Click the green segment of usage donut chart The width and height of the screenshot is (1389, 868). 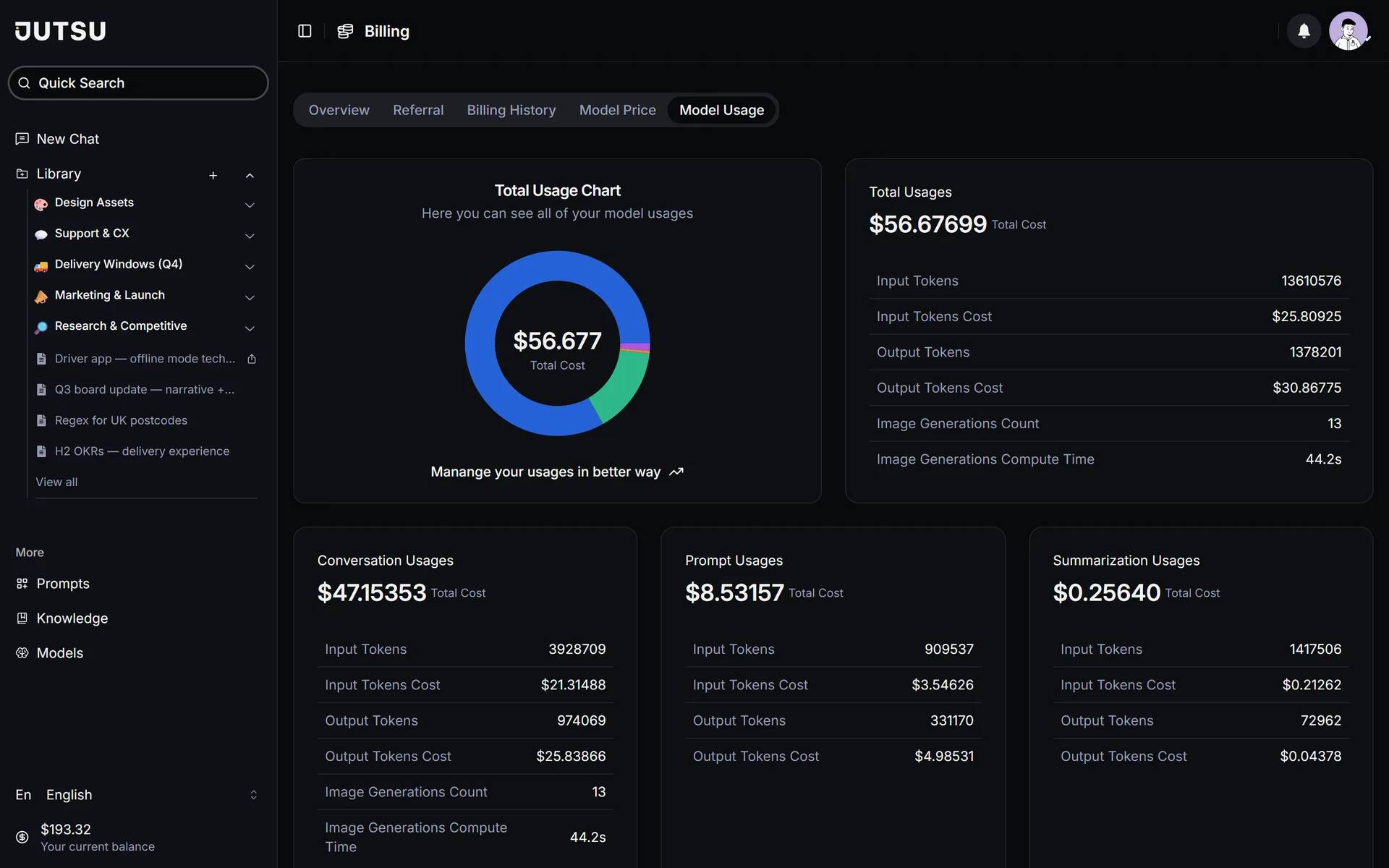623,386
